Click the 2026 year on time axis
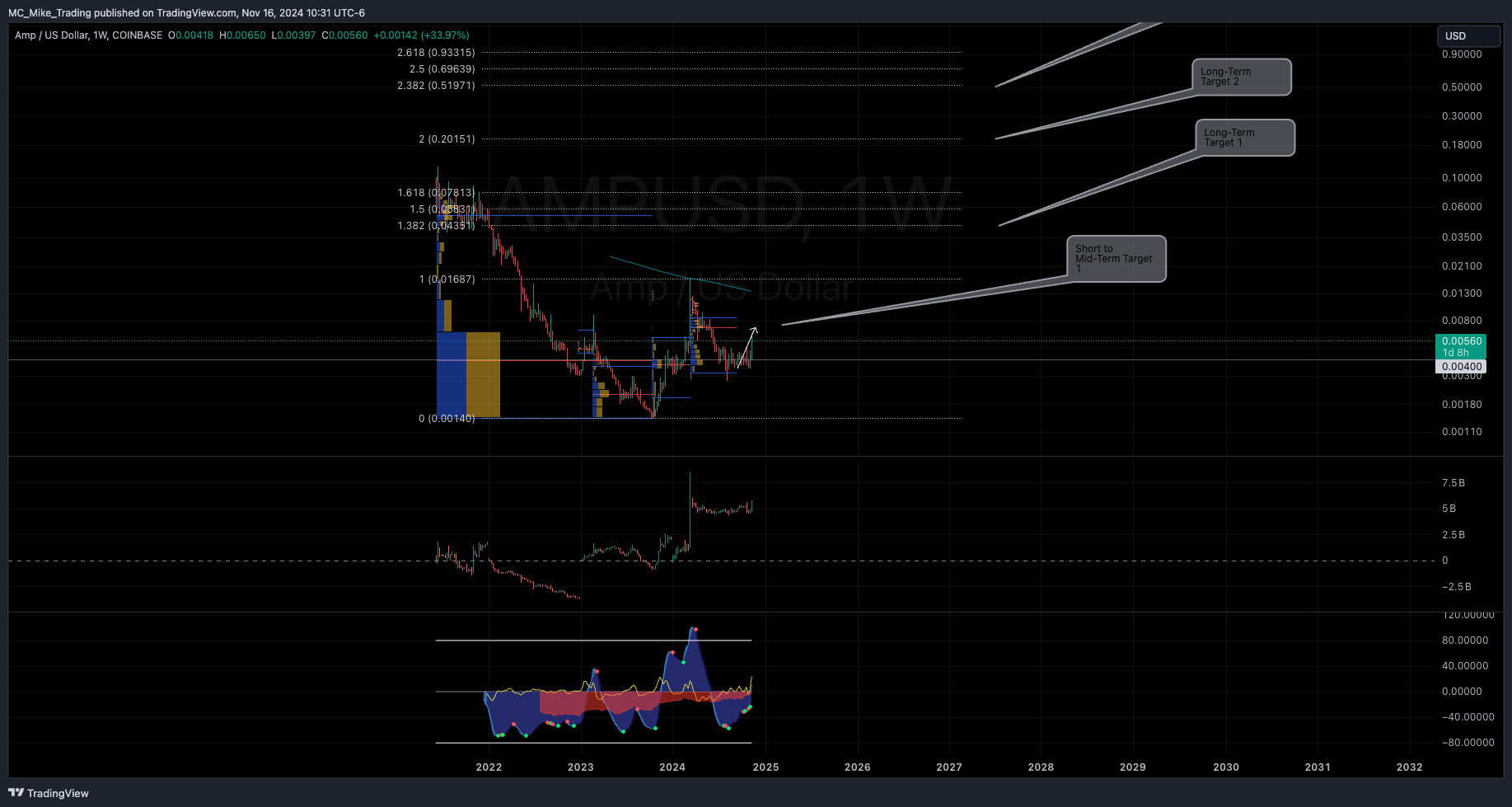Image resolution: width=1512 pixels, height=807 pixels. pyautogui.click(x=858, y=767)
